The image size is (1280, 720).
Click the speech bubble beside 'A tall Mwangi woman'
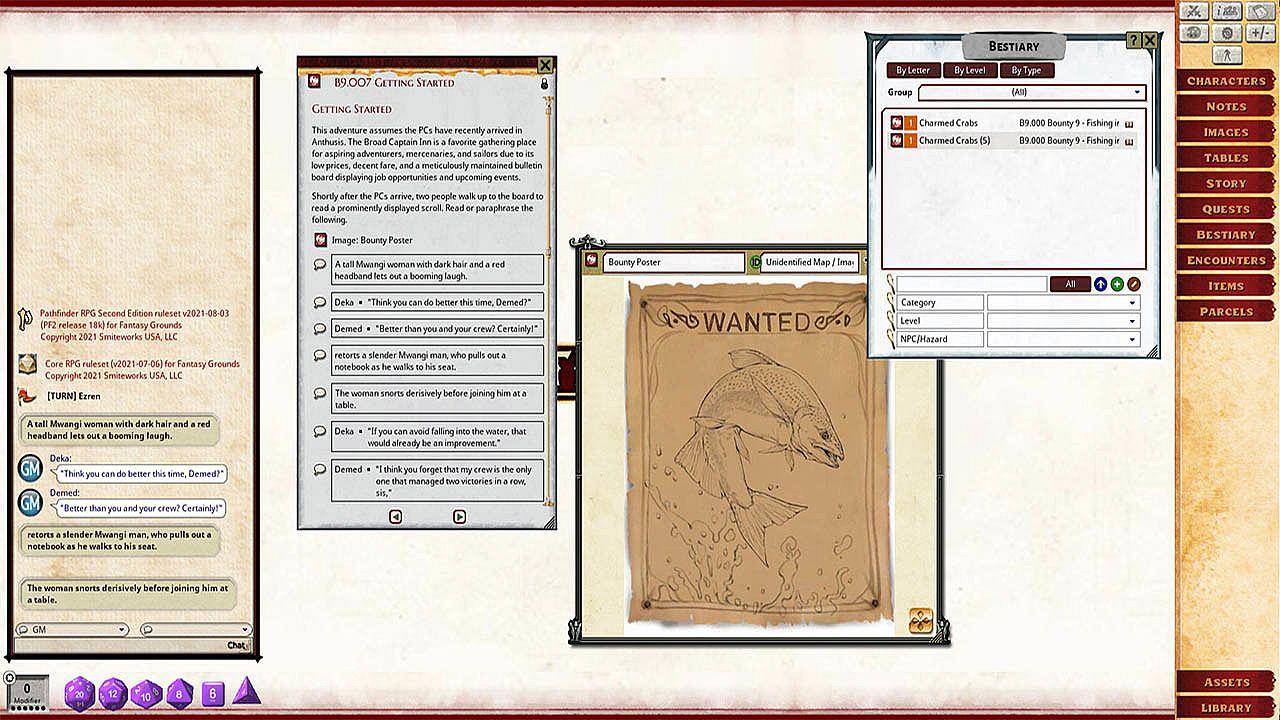click(320, 265)
